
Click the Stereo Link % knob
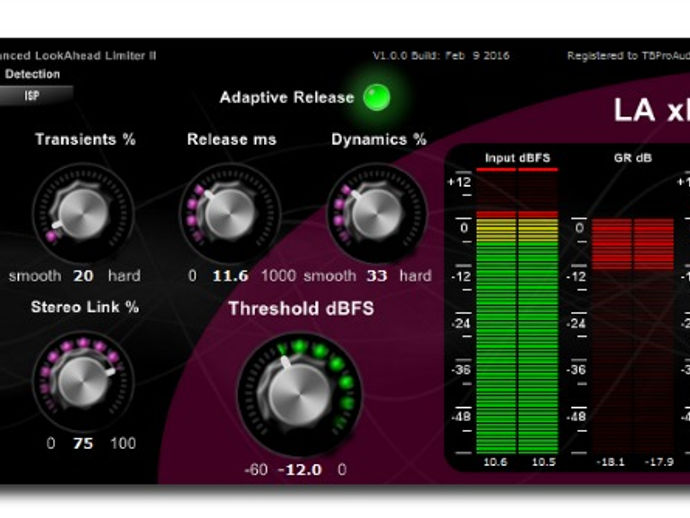83,381
